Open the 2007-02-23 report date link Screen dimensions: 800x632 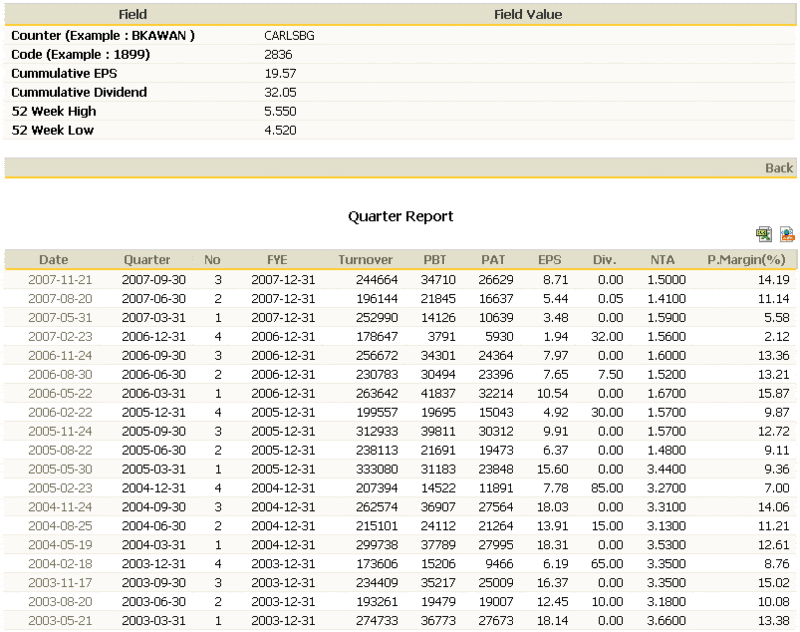[60, 337]
